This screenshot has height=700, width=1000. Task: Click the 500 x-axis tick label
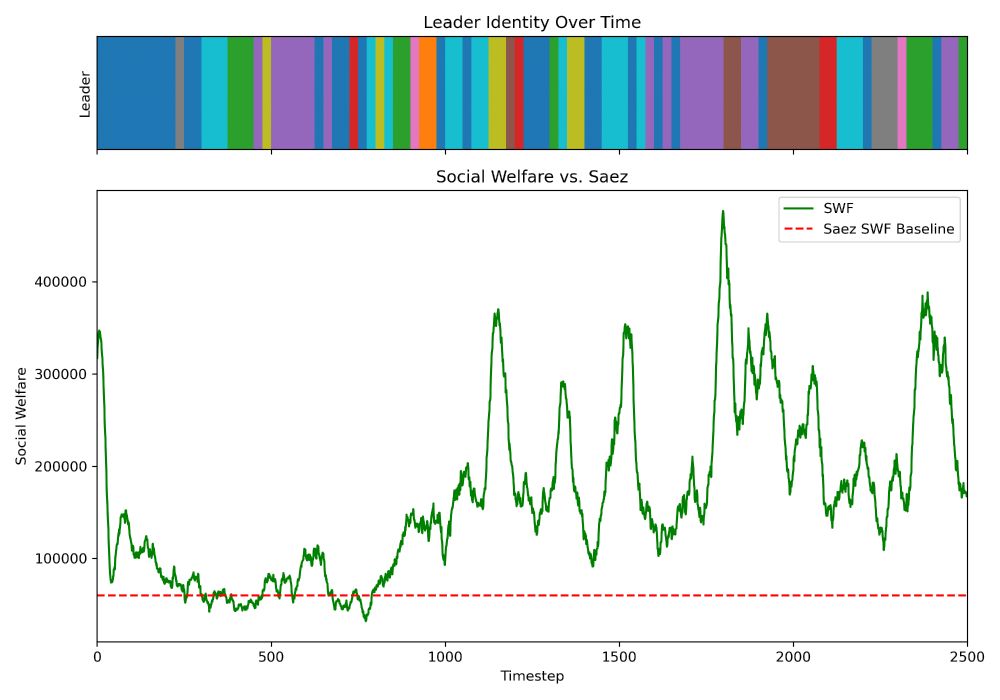coord(271,657)
